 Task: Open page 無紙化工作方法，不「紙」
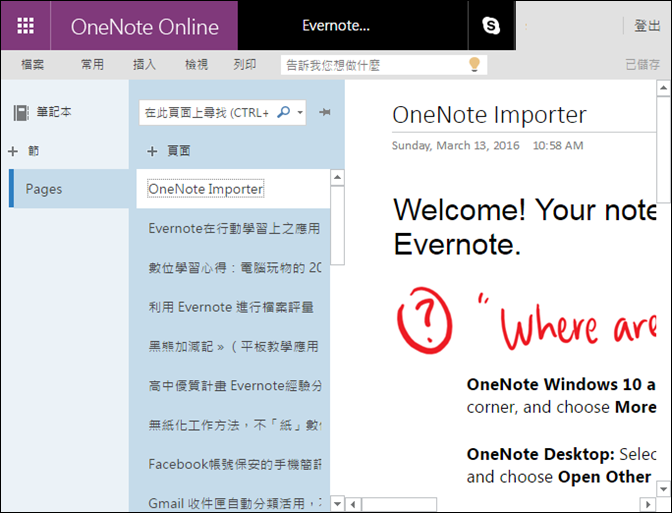pyautogui.click(x=233, y=425)
